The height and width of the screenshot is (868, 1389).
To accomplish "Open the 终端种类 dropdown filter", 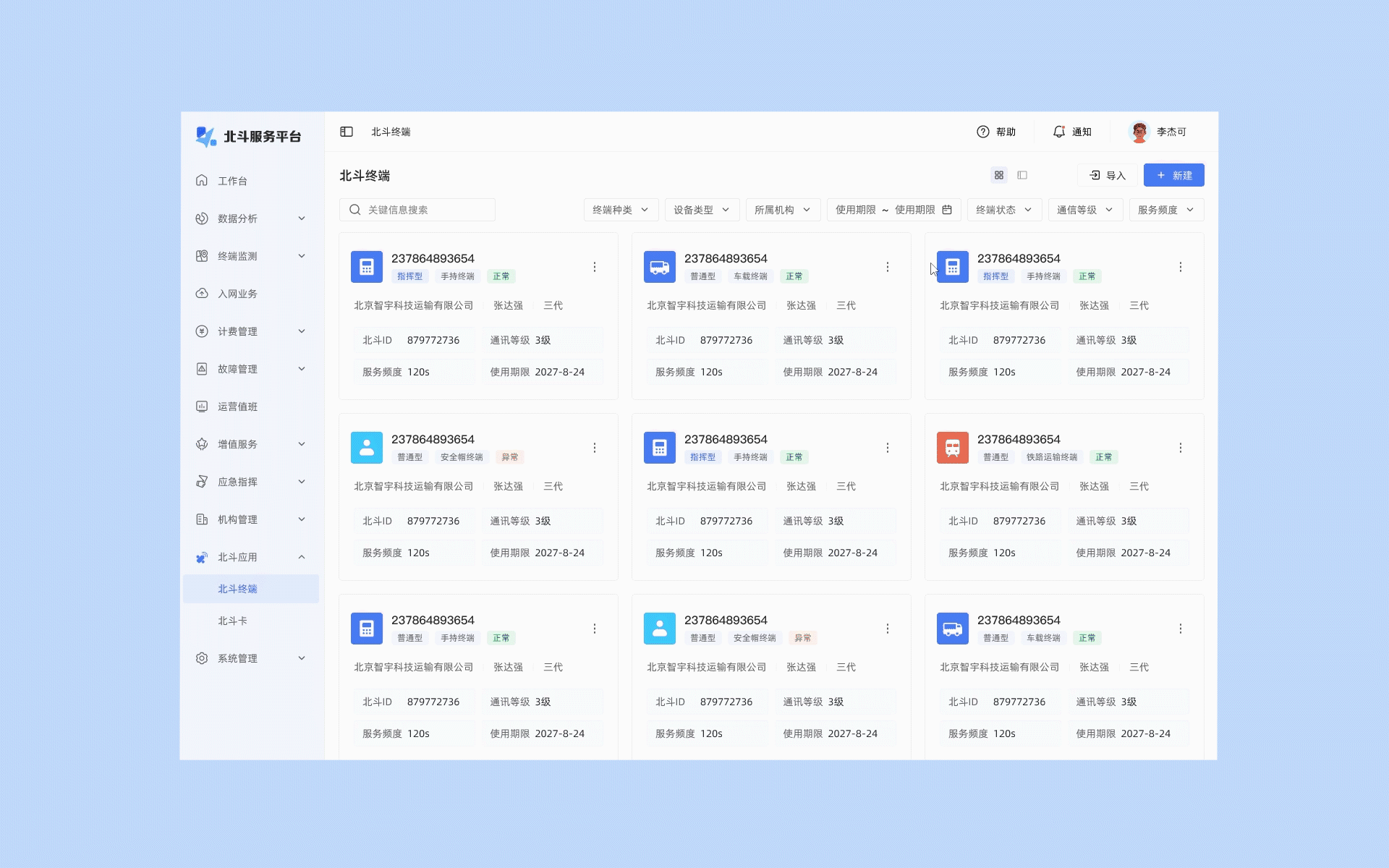I will (x=621, y=210).
